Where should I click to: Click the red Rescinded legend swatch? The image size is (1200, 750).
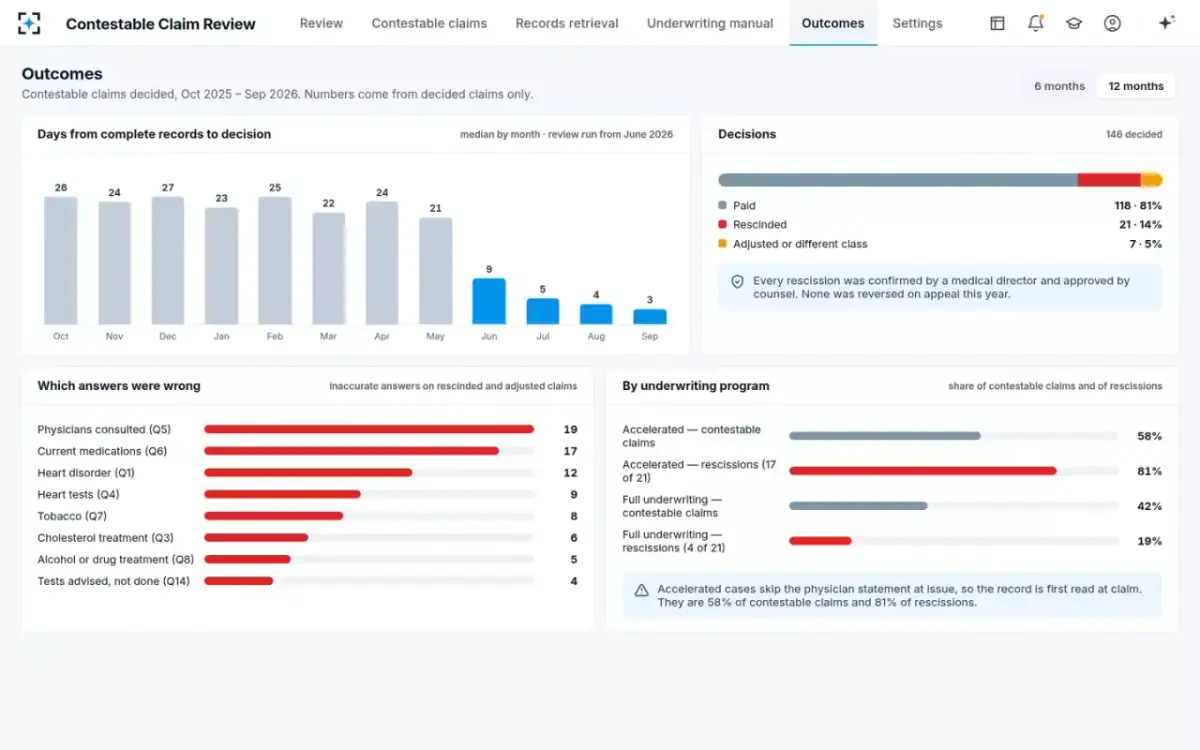coord(722,225)
